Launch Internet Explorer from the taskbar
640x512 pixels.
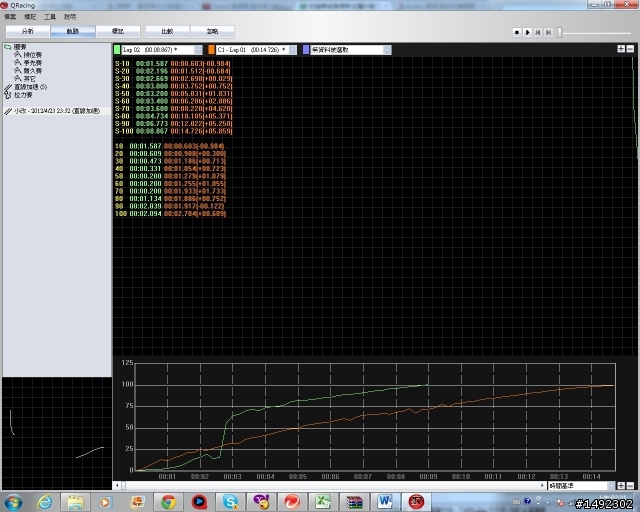tap(44, 502)
